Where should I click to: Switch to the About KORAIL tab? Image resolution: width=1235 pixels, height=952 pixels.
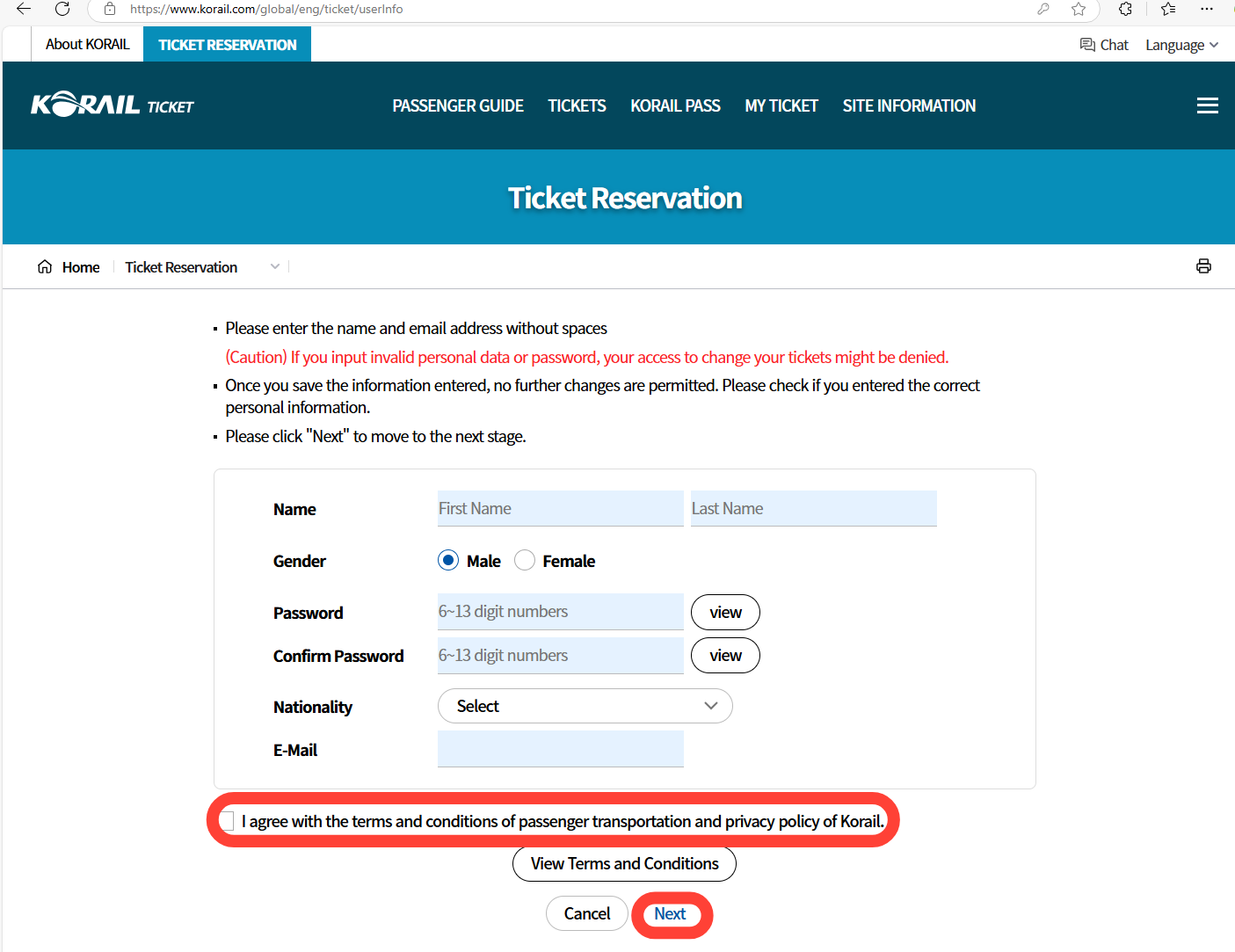[88, 44]
